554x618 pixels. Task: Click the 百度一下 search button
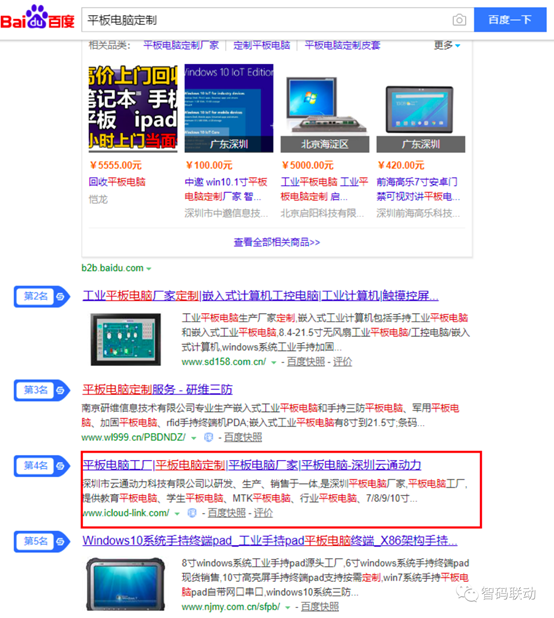click(510, 20)
